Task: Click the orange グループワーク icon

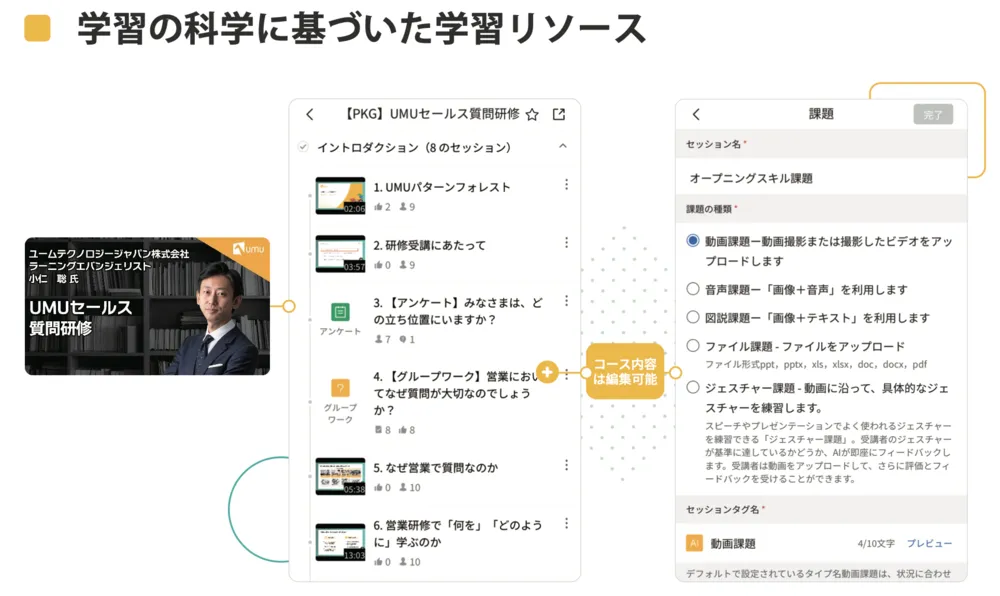Action: click(x=340, y=388)
